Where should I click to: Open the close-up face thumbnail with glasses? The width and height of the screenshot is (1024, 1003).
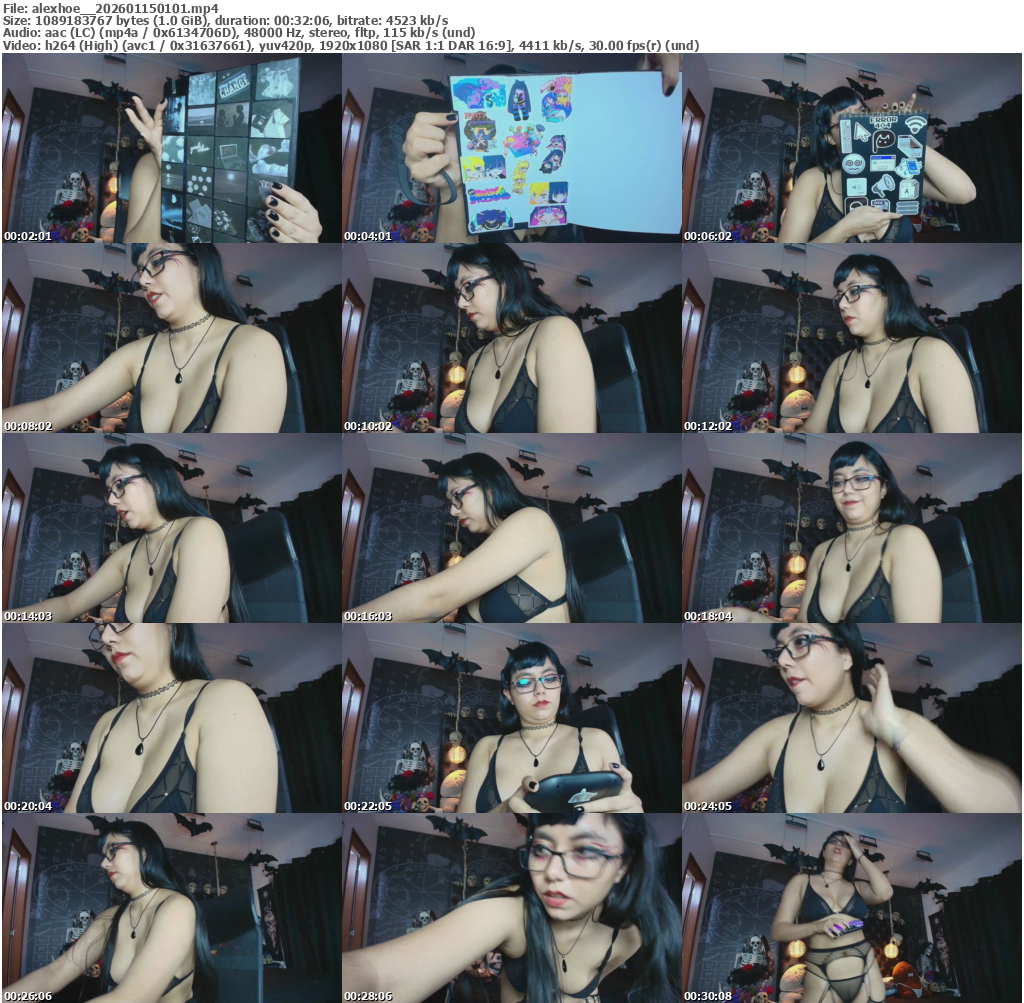click(512, 908)
